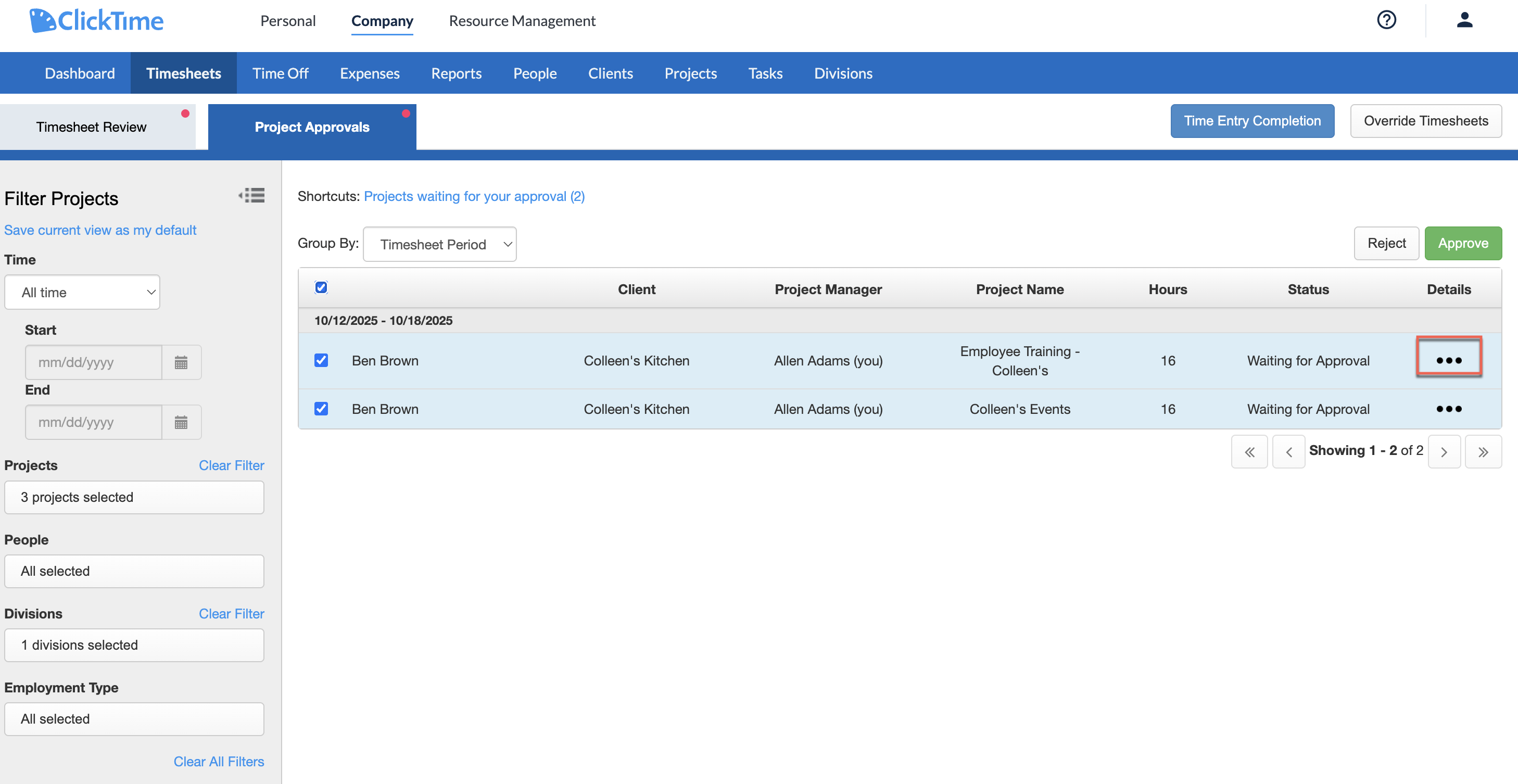Screen dimensions: 1518x784
Task: Go to first page of results
Action: 1249,452
